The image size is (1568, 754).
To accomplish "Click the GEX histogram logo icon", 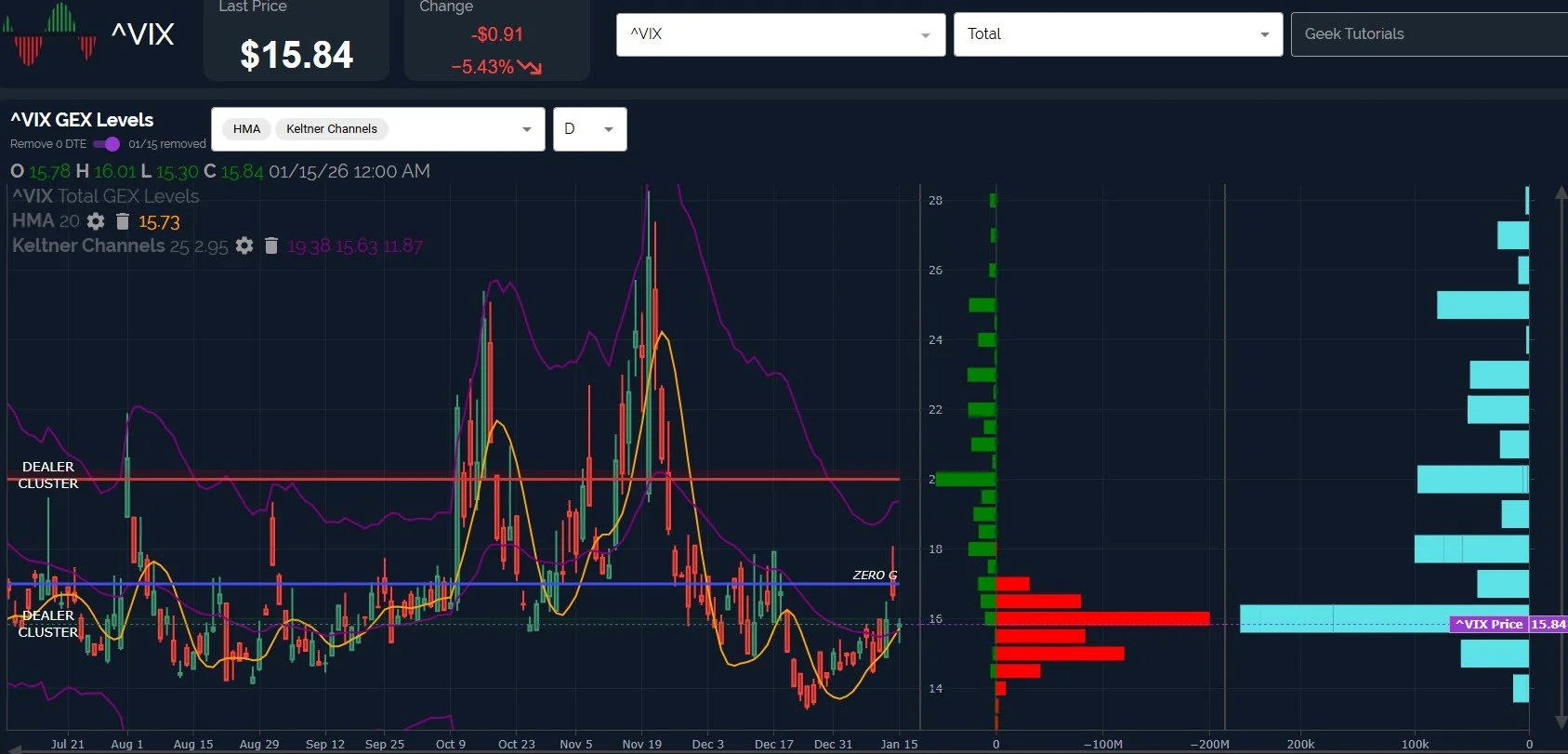I will (49, 34).
